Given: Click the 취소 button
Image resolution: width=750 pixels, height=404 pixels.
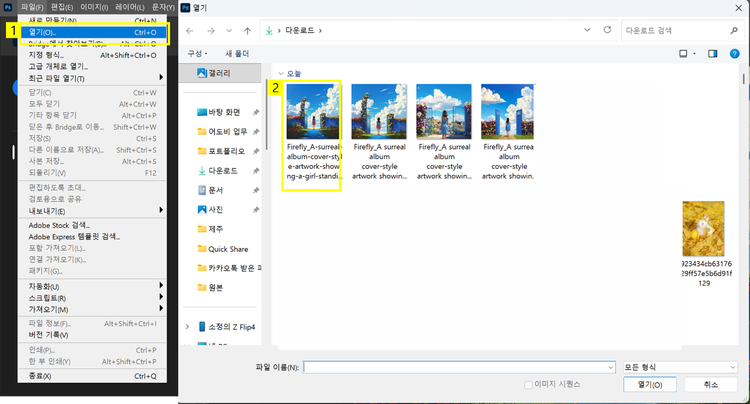Looking at the screenshot, I should pyautogui.click(x=710, y=384).
